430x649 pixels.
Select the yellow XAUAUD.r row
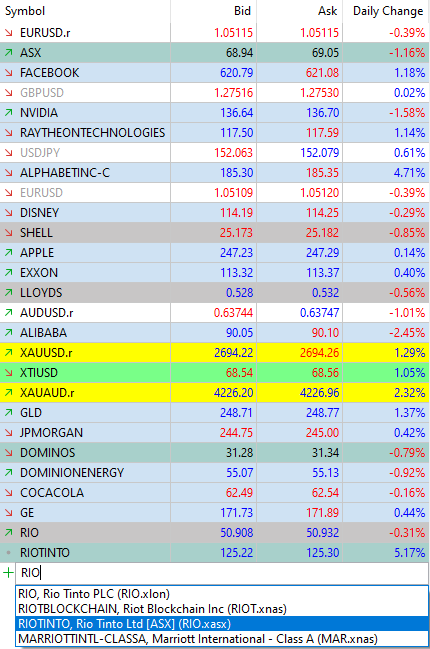tap(214, 392)
